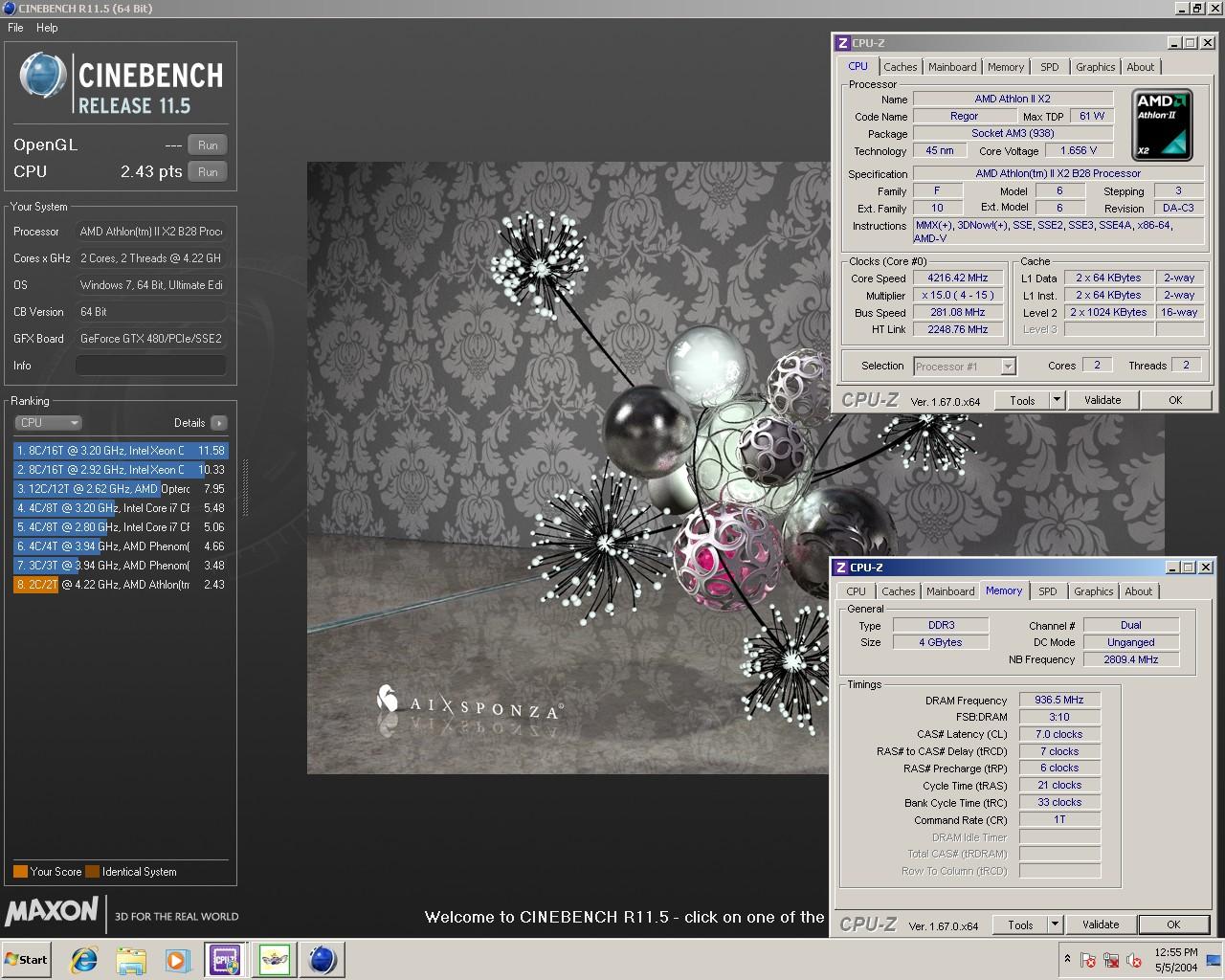Click Validate in bottom CPU-Z window
This screenshot has height=980, width=1225.
coord(1101,925)
